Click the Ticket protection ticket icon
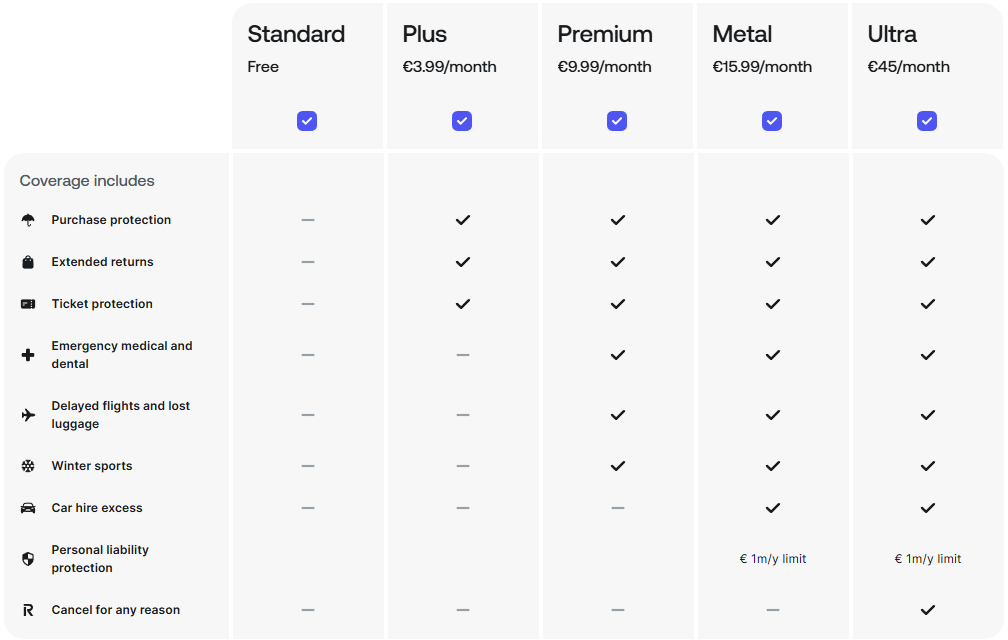Image resolution: width=1008 pixels, height=640 pixels. click(28, 304)
